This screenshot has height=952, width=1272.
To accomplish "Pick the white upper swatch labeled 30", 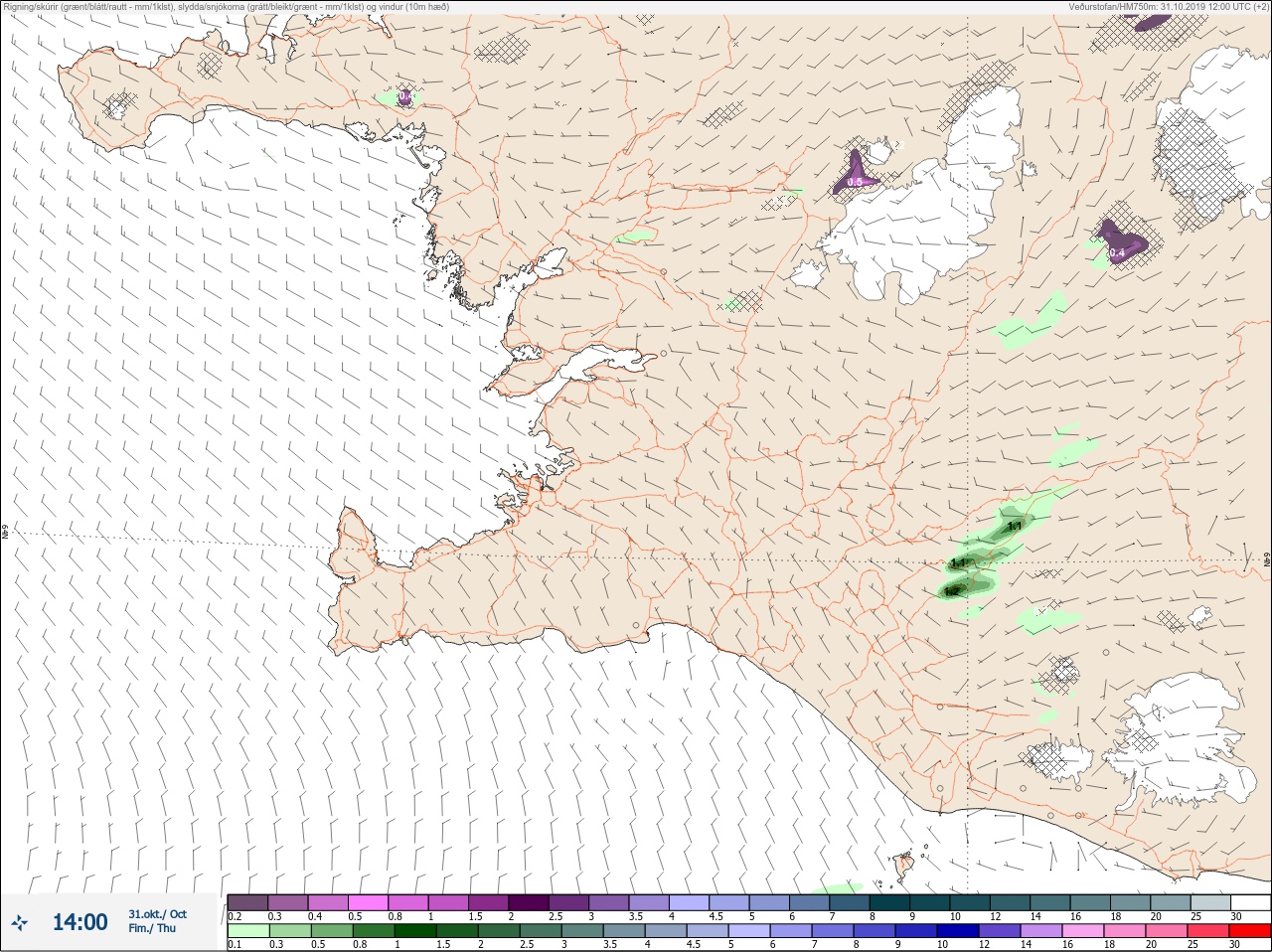I will pyautogui.click(x=1250, y=902).
